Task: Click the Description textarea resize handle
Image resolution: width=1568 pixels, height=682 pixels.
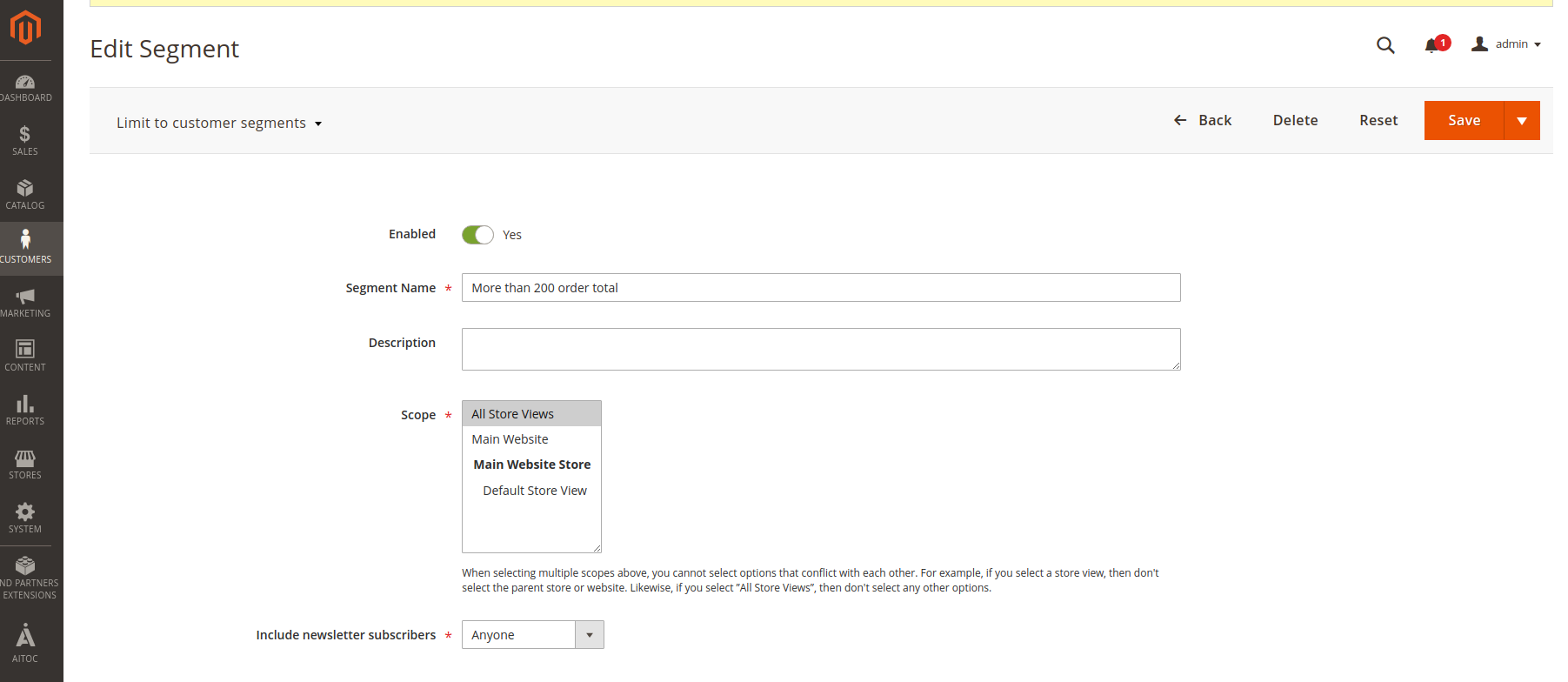Action: 1176,365
